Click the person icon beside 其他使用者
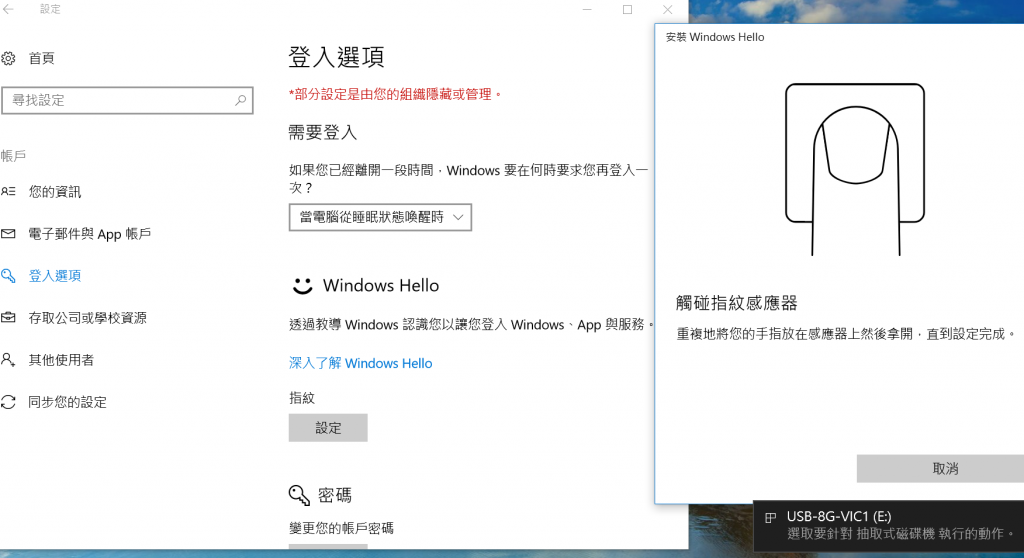Image resolution: width=1024 pixels, height=558 pixels. point(8,359)
